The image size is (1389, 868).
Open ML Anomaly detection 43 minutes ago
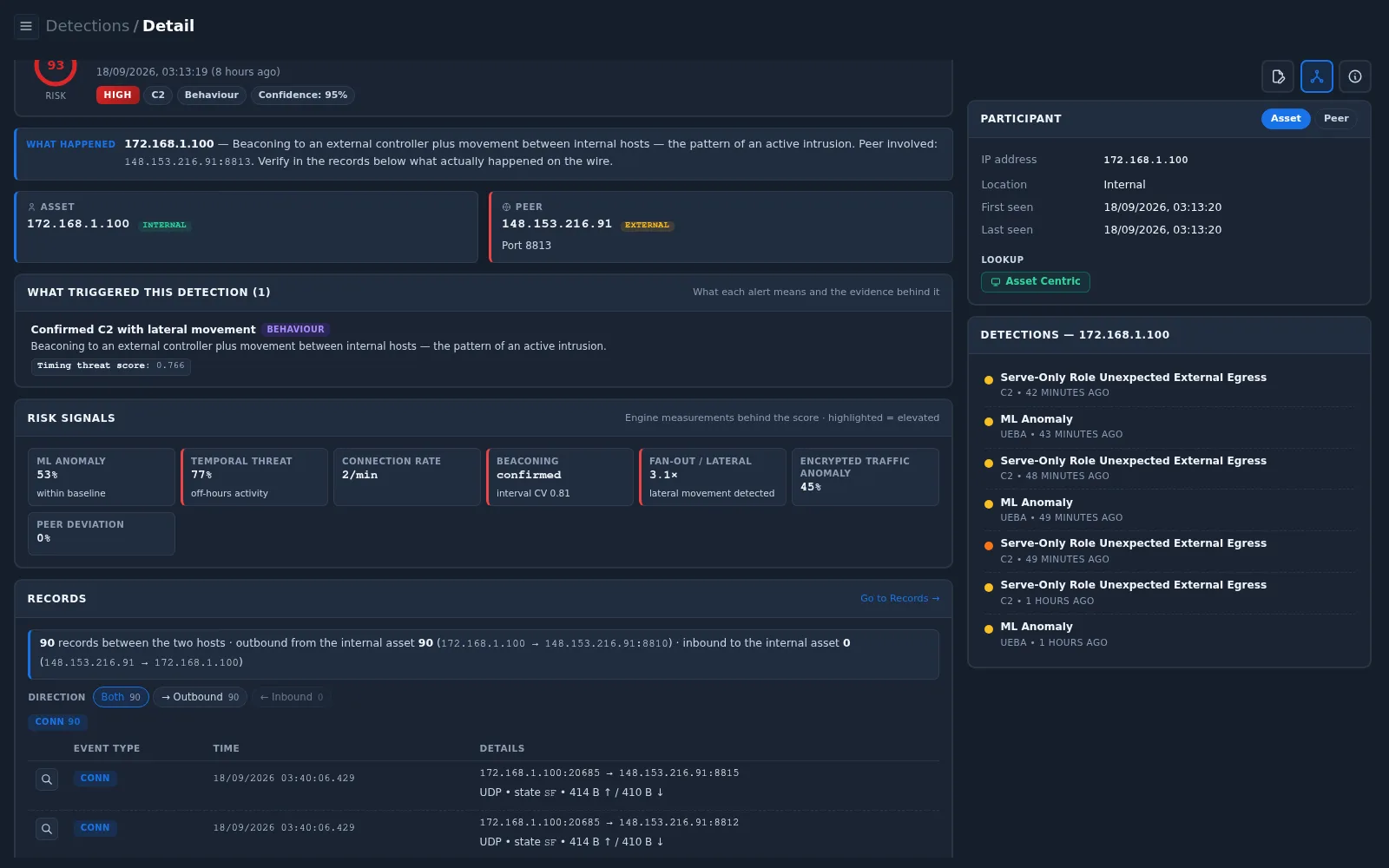[1168, 426]
